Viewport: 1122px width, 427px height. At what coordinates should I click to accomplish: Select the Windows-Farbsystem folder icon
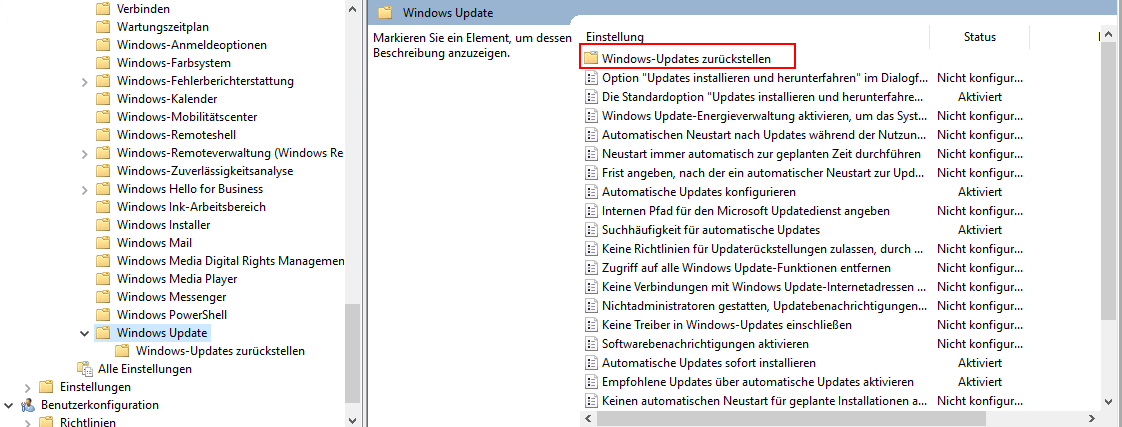tap(103, 63)
